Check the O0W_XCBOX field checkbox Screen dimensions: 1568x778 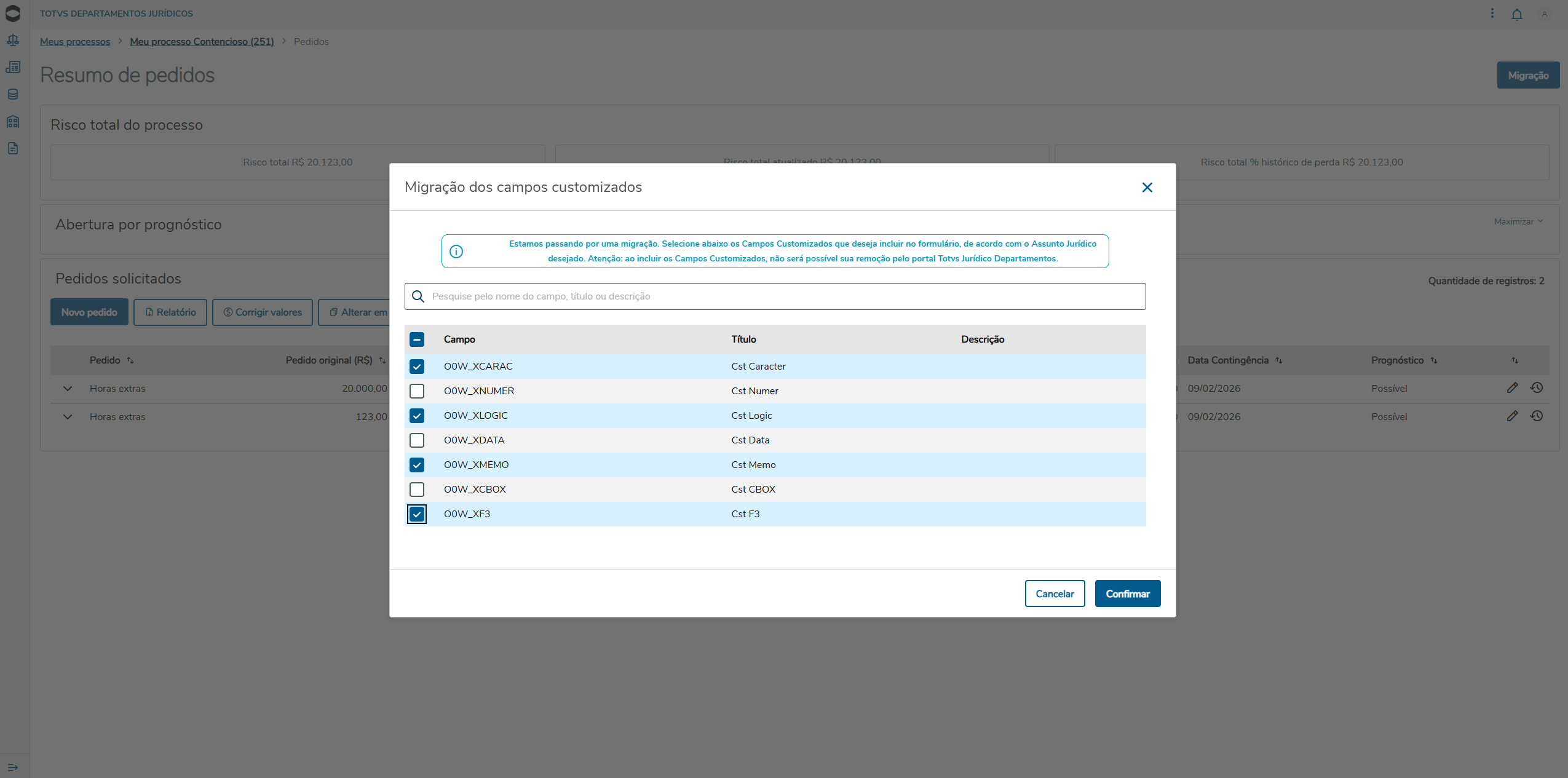click(417, 490)
